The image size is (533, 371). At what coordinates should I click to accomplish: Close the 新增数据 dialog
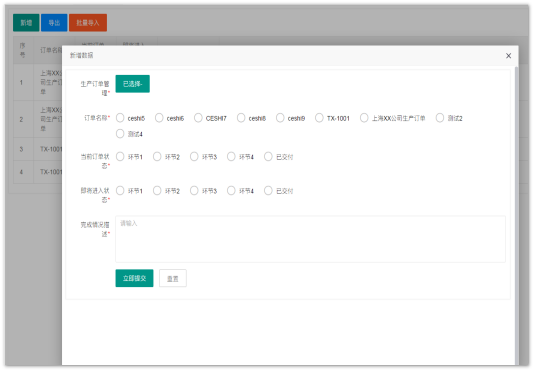click(508, 56)
